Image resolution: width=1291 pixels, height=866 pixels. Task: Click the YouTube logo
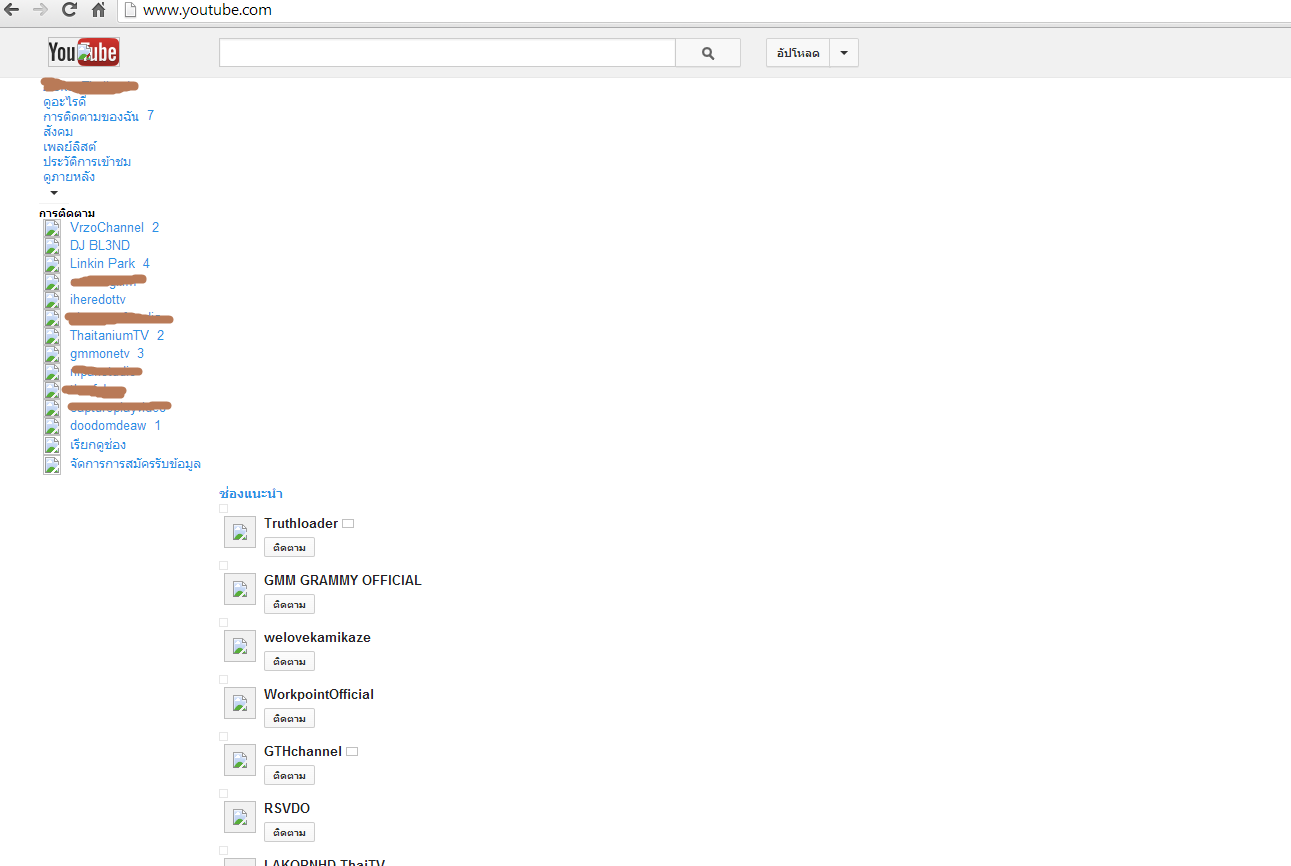point(84,52)
